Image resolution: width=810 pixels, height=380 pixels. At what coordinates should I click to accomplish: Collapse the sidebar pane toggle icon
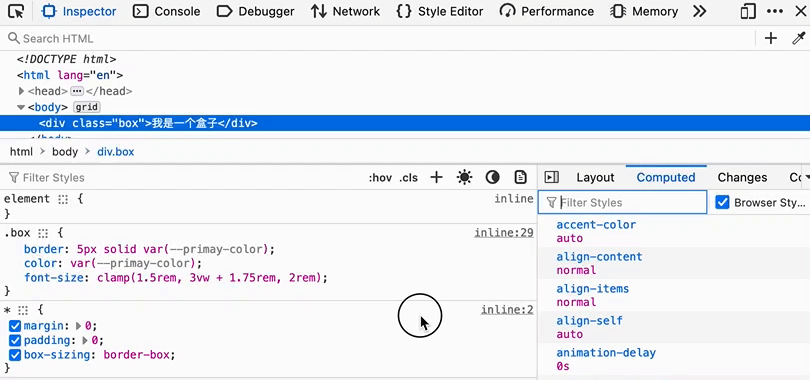tap(552, 178)
